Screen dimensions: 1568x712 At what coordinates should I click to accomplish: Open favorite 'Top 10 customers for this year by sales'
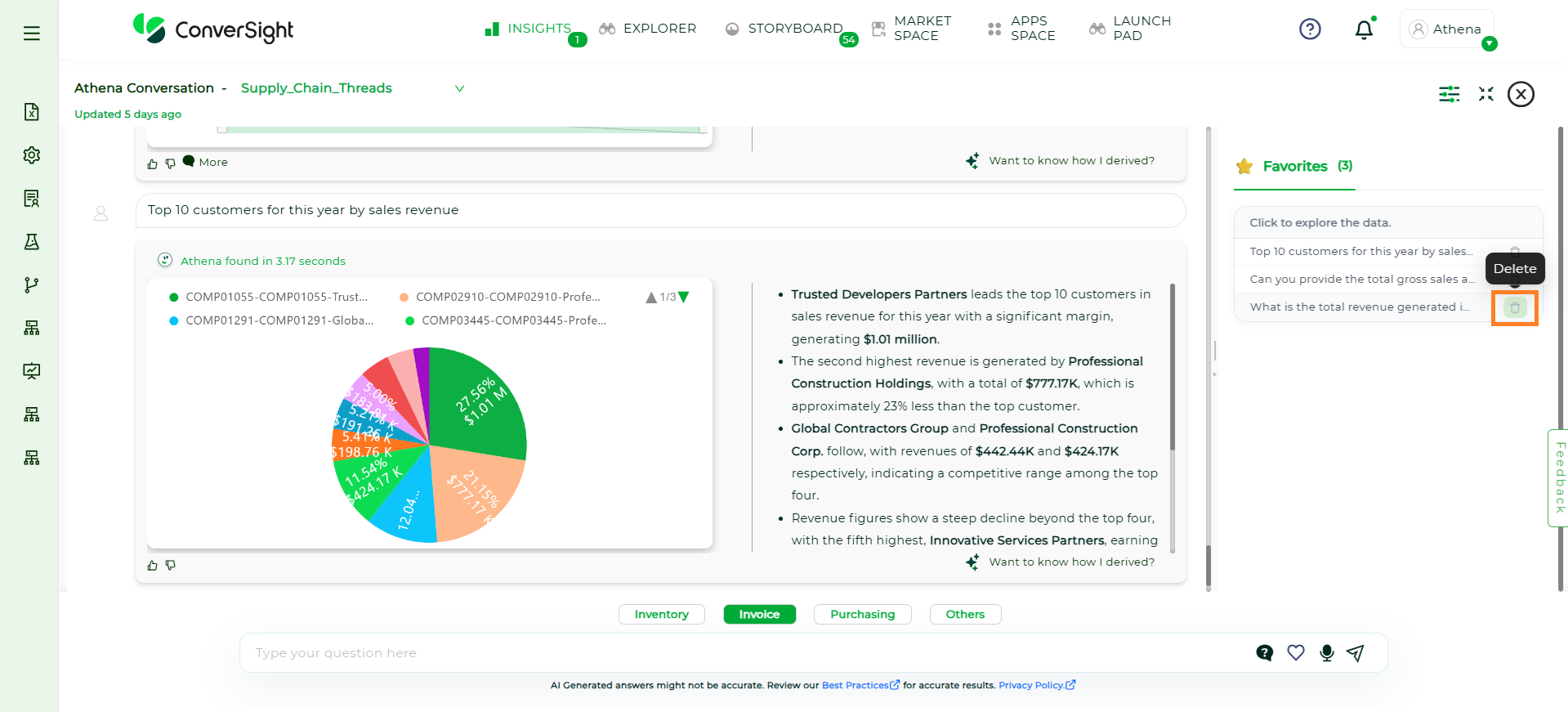1360,252
